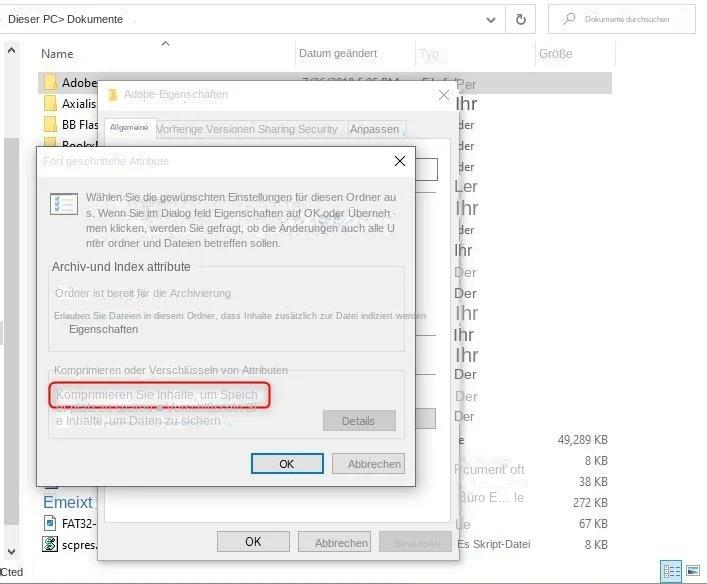The image size is (707, 584).
Task: Sort files by 'Datum geändert' column header
Action: 337,53
